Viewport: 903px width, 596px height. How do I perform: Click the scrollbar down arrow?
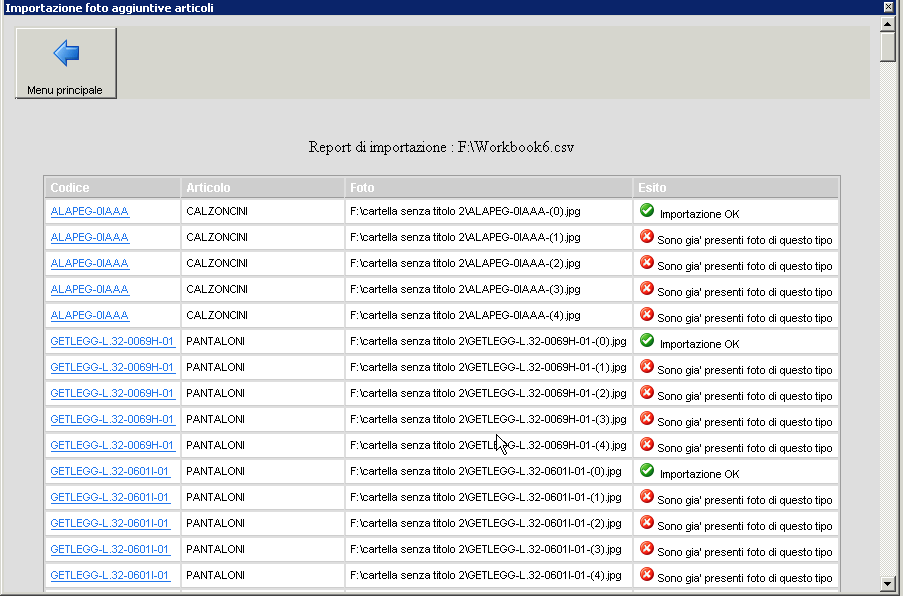[887, 583]
